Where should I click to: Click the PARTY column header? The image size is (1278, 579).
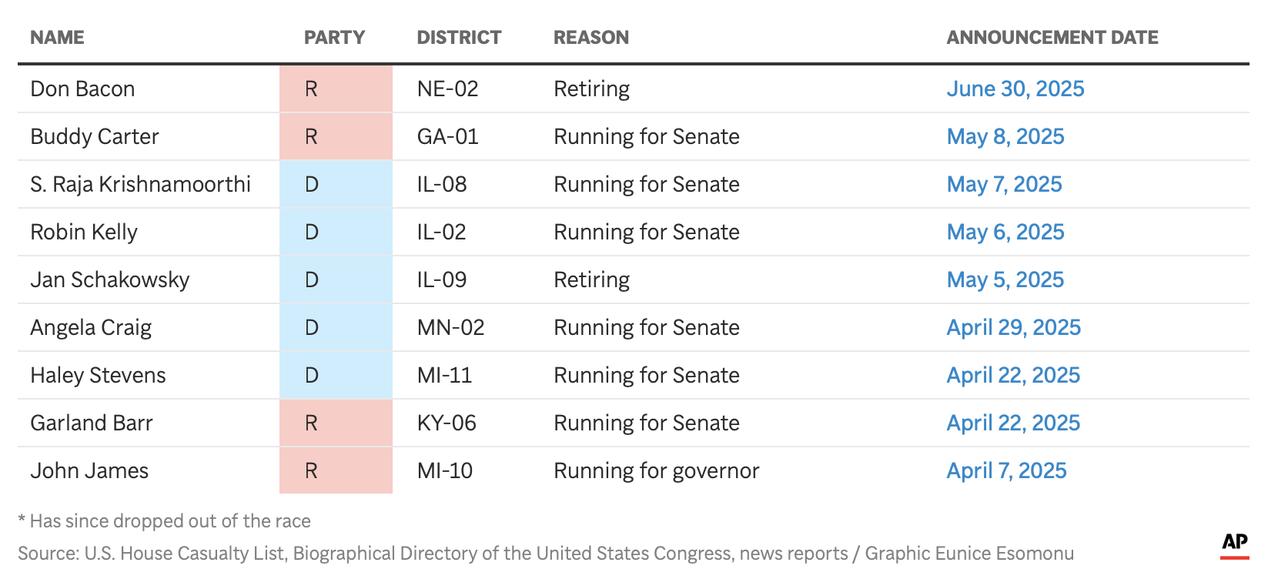[334, 38]
